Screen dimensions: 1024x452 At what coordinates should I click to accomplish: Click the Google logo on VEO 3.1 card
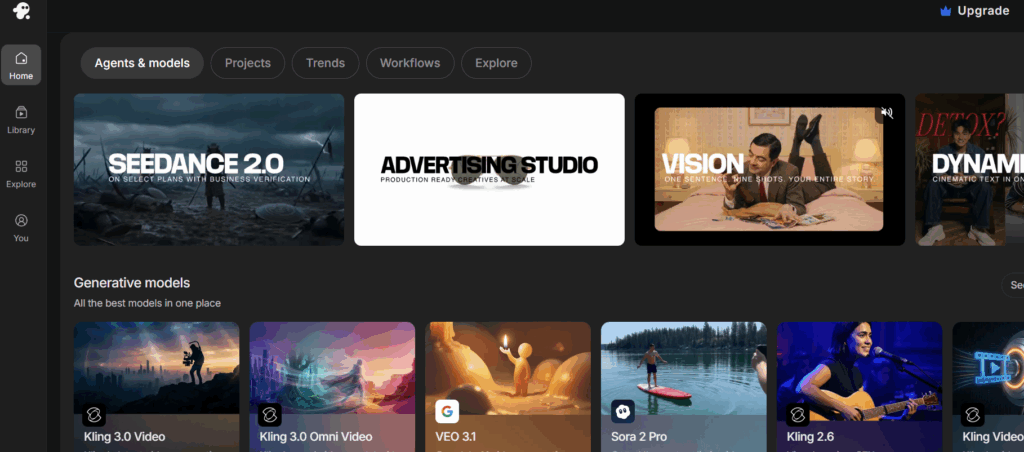click(x=447, y=411)
